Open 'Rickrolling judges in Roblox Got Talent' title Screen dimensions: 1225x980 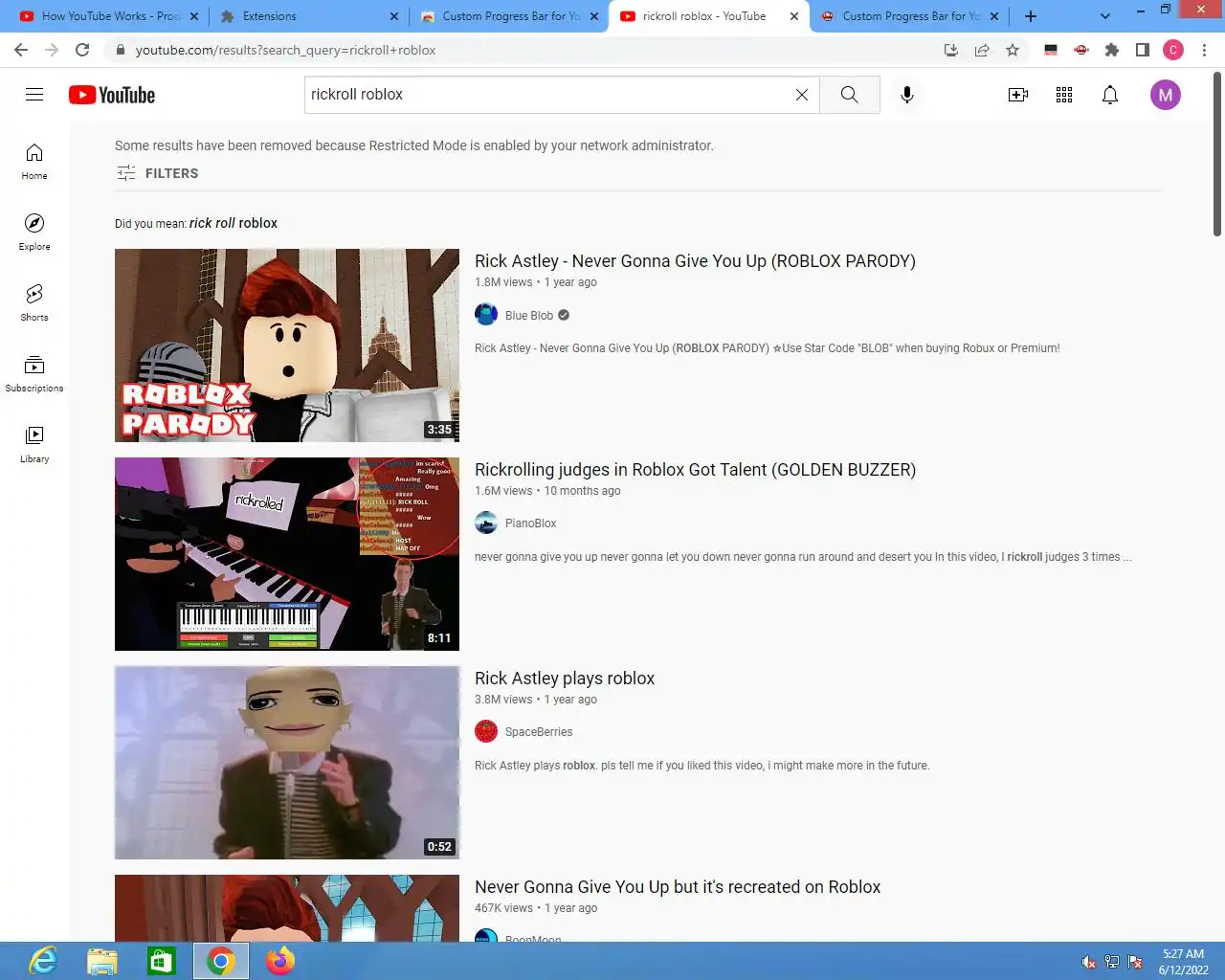pyautogui.click(x=695, y=470)
